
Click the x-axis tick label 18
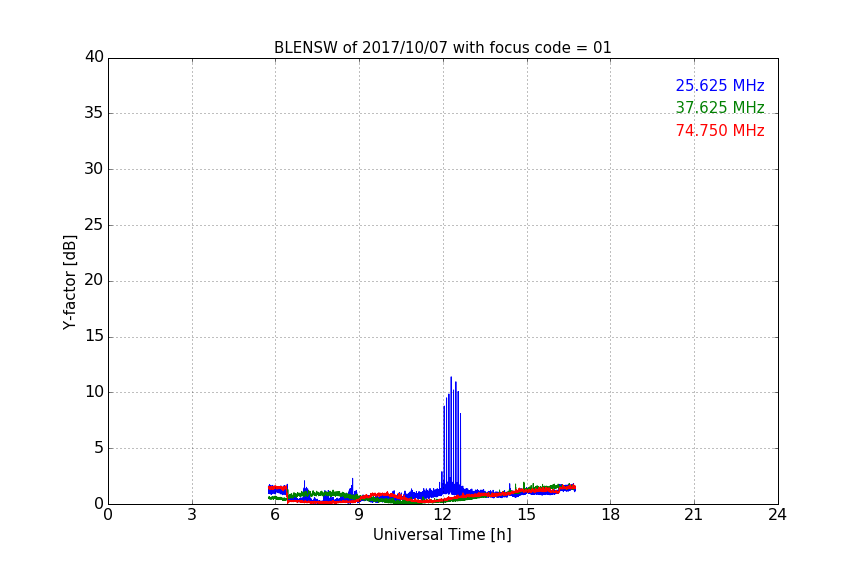(611, 515)
